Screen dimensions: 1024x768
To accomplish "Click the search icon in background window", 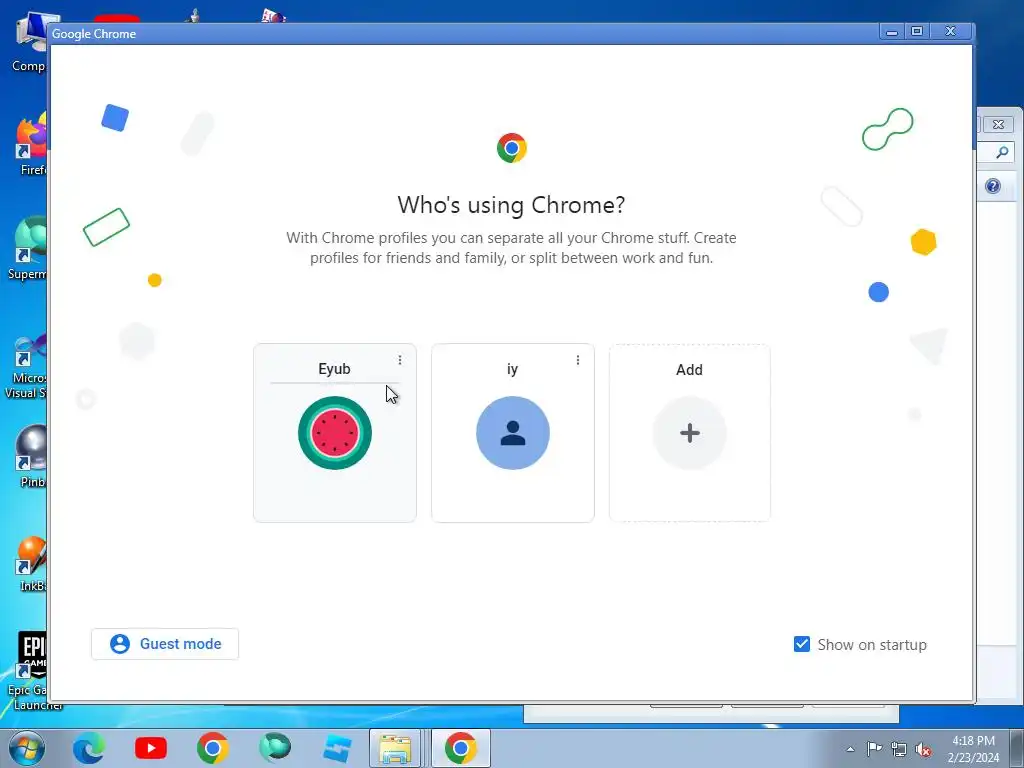I will [1002, 153].
